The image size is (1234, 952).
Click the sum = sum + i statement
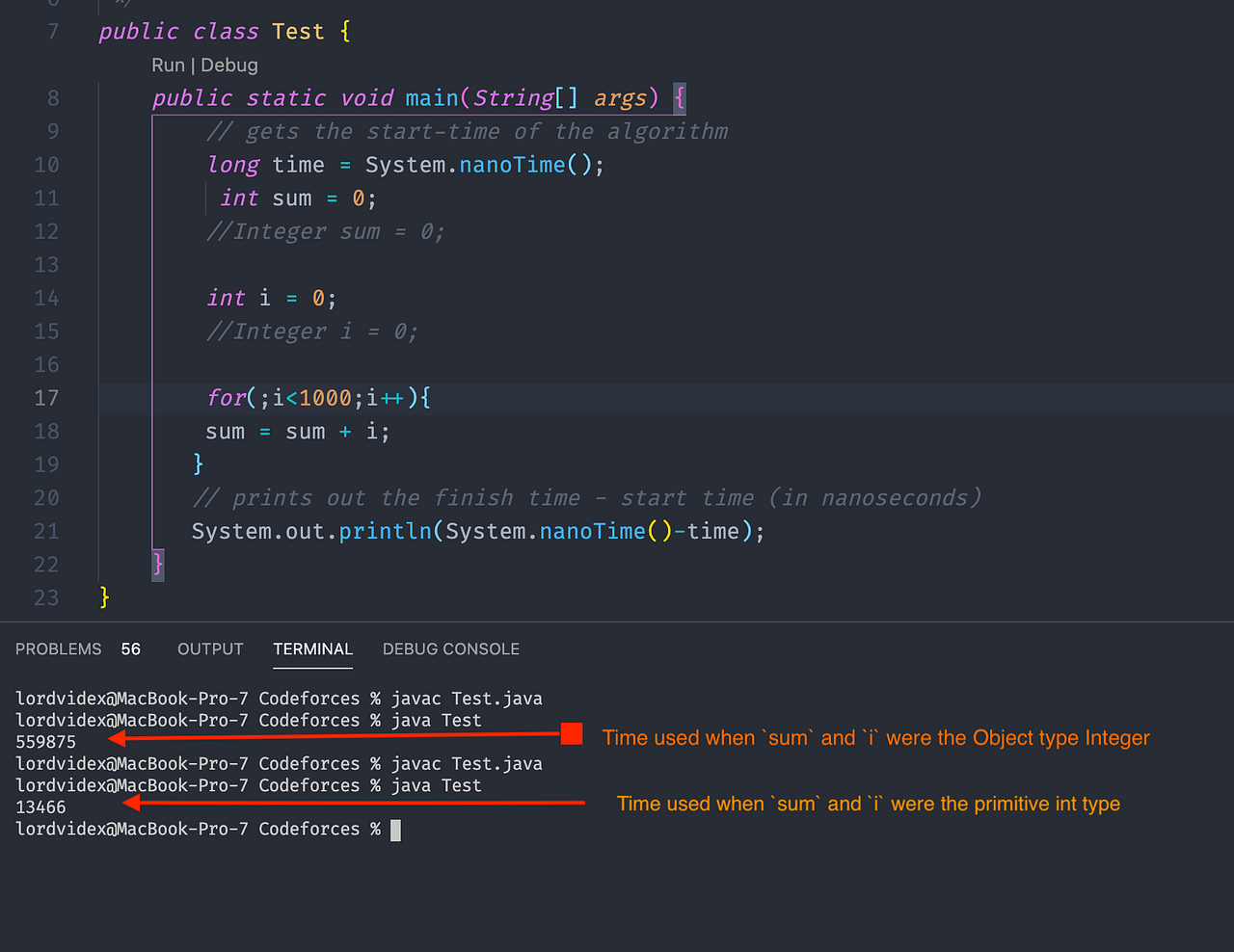coord(296,431)
